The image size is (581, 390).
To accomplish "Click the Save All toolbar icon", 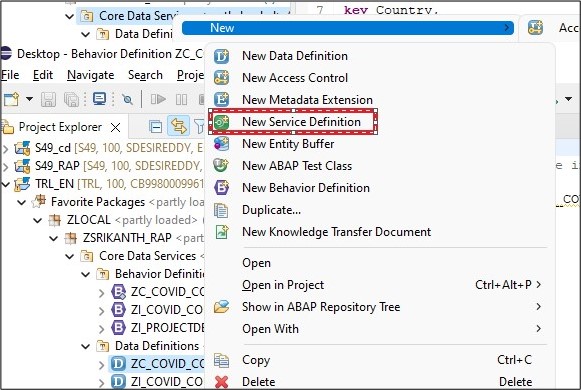I will click(71, 99).
